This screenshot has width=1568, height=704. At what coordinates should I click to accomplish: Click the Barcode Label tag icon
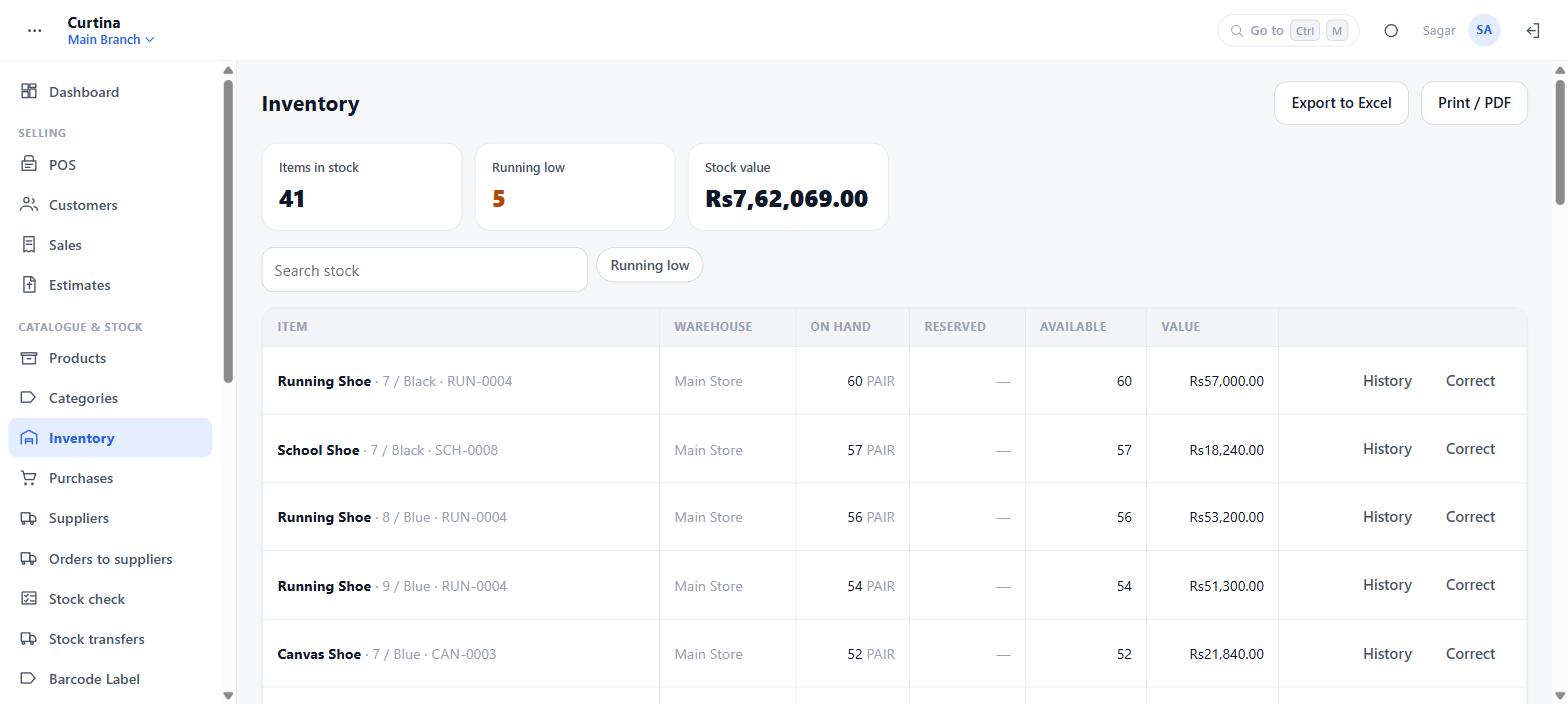click(29, 679)
